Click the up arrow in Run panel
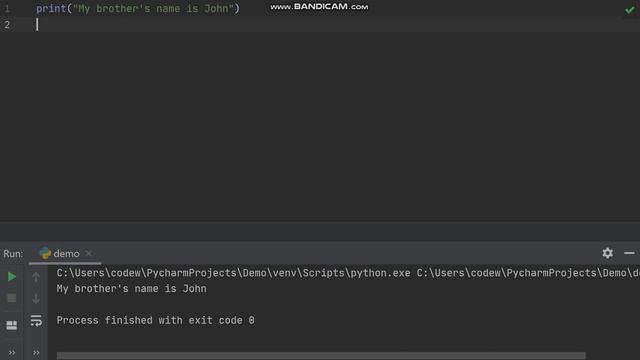 (x=36, y=277)
